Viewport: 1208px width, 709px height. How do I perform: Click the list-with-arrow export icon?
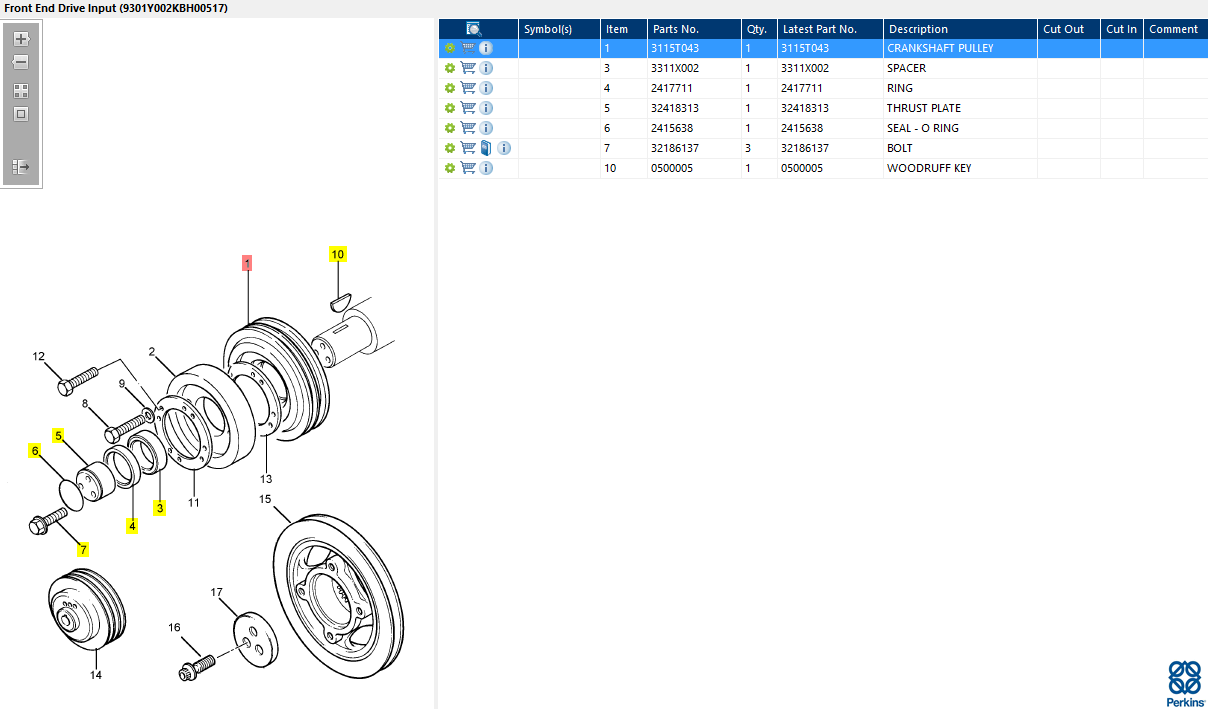[21, 167]
